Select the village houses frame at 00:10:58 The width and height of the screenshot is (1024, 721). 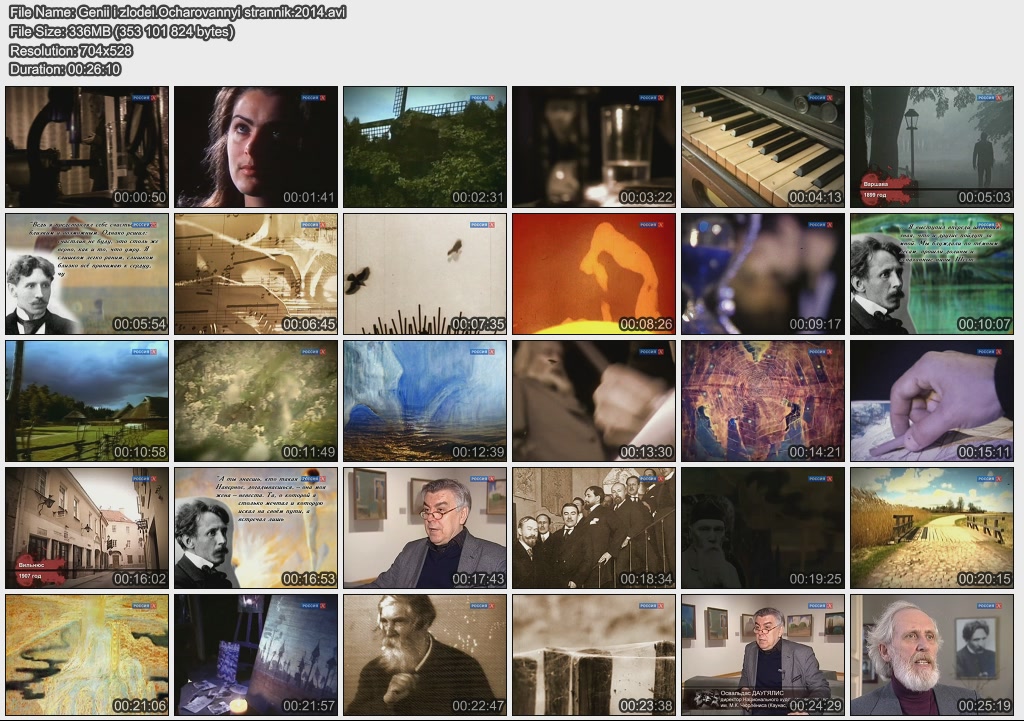point(87,400)
